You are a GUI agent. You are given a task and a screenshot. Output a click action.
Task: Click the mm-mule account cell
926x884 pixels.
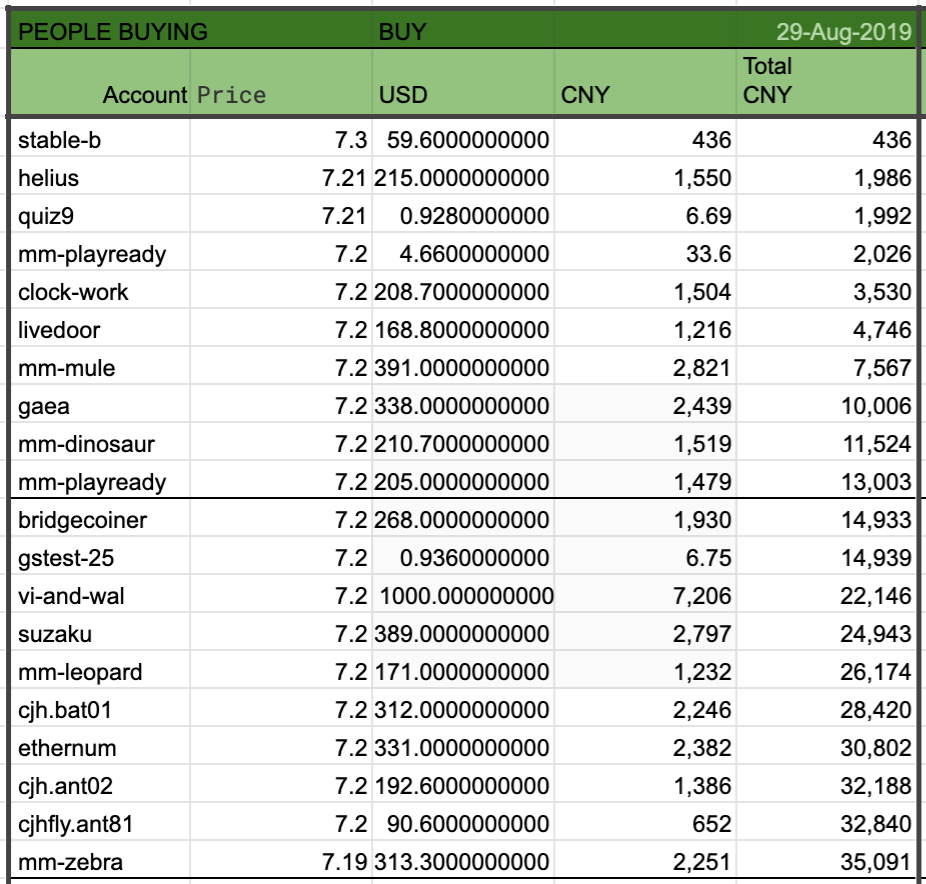click(100, 368)
